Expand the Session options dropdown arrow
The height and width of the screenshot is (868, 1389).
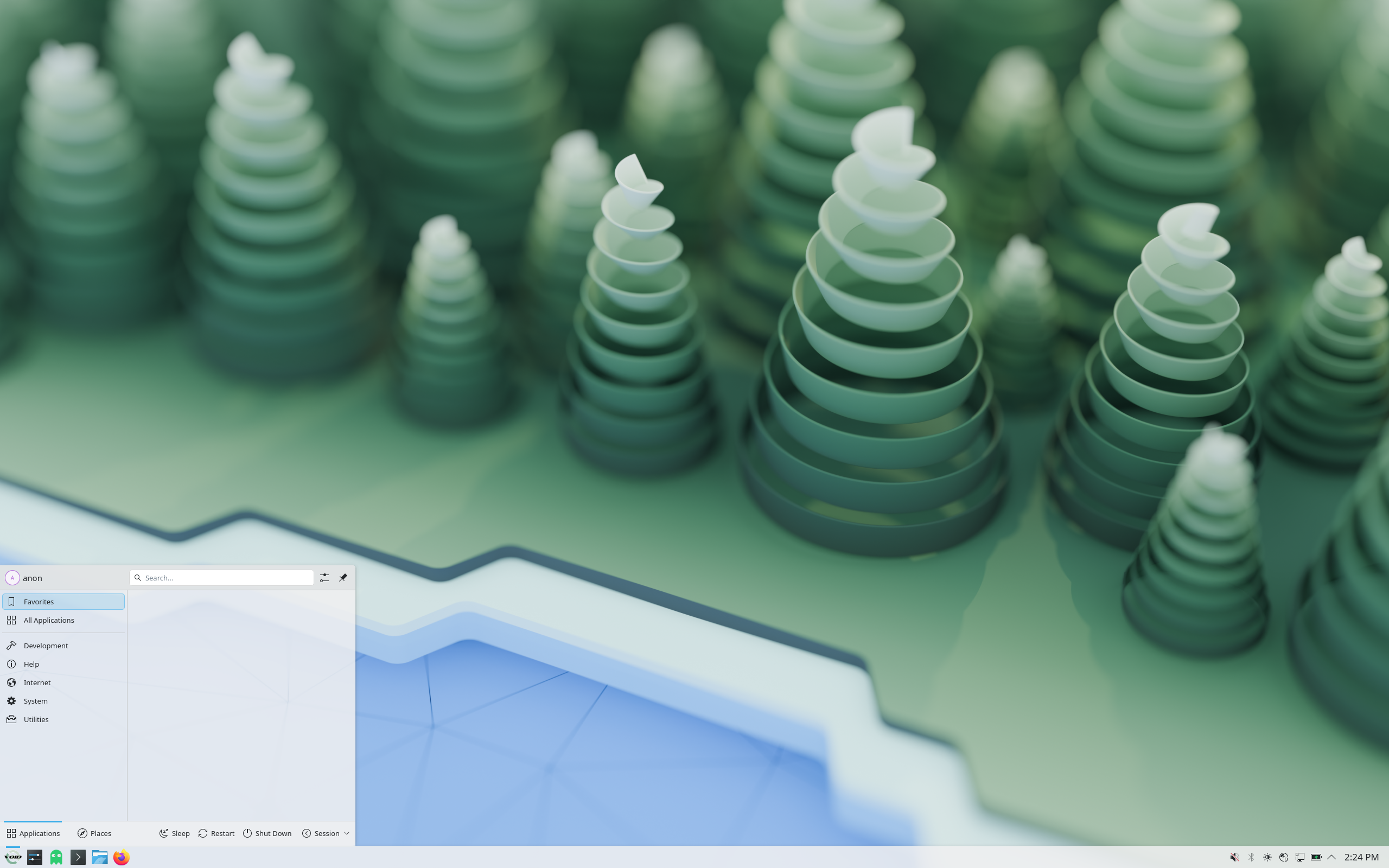pyautogui.click(x=347, y=834)
